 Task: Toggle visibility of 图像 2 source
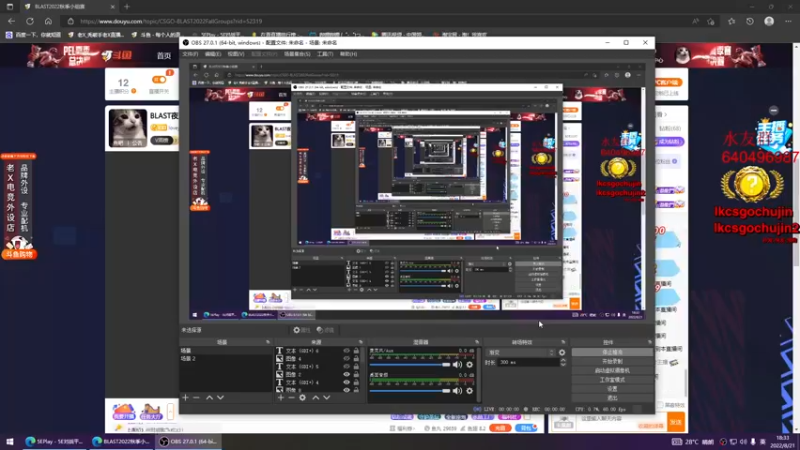[x=346, y=374]
